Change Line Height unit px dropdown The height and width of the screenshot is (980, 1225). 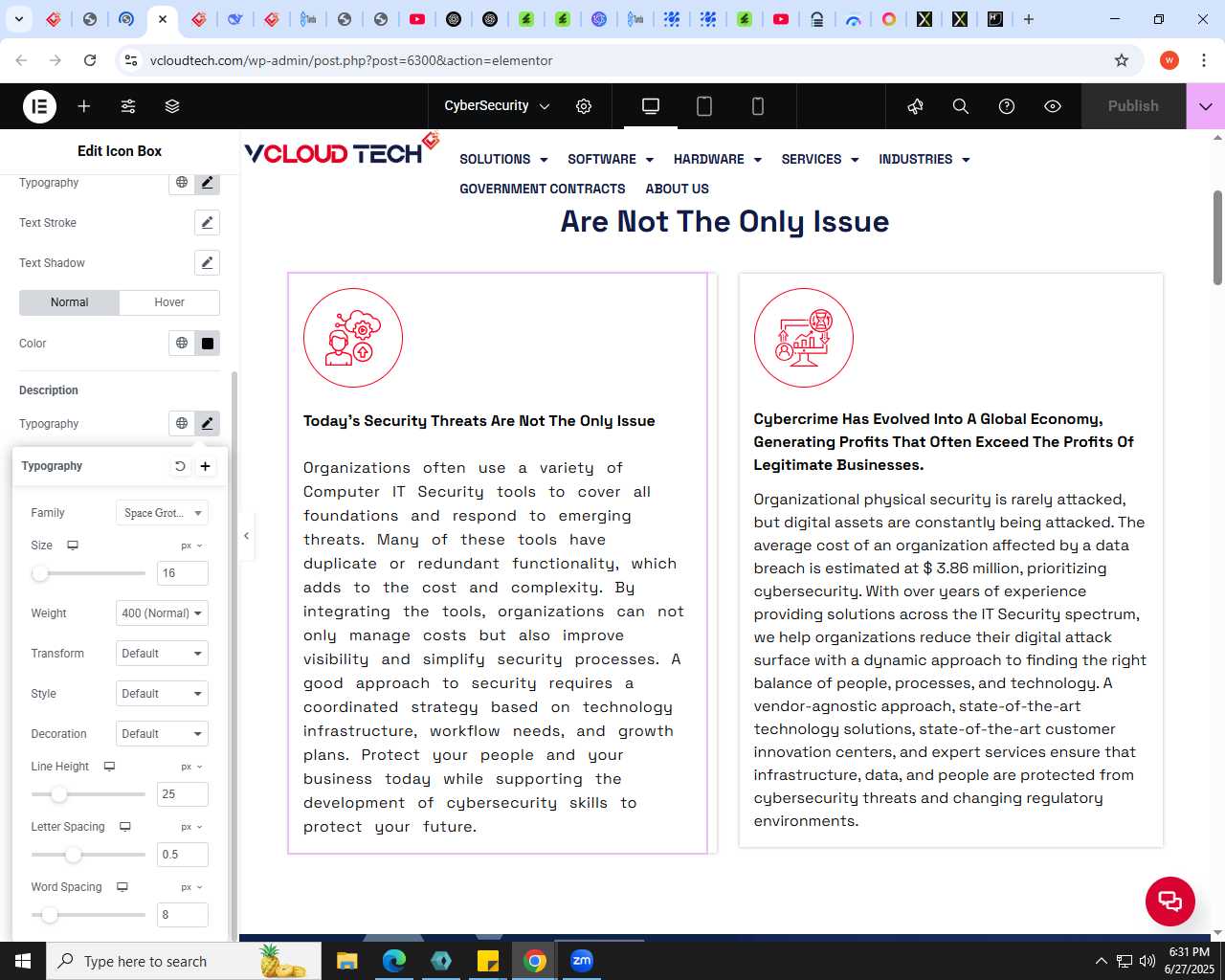[191, 767]
